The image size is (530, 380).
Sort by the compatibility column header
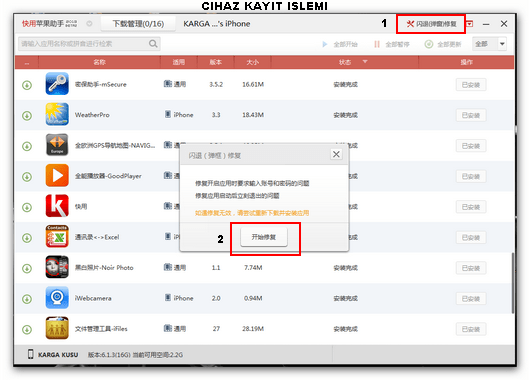tap(179, 62)
